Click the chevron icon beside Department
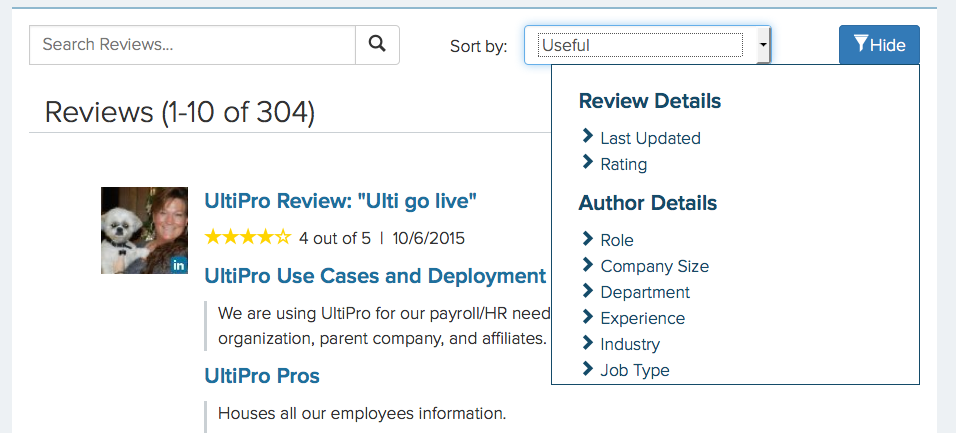 [588, 291]
